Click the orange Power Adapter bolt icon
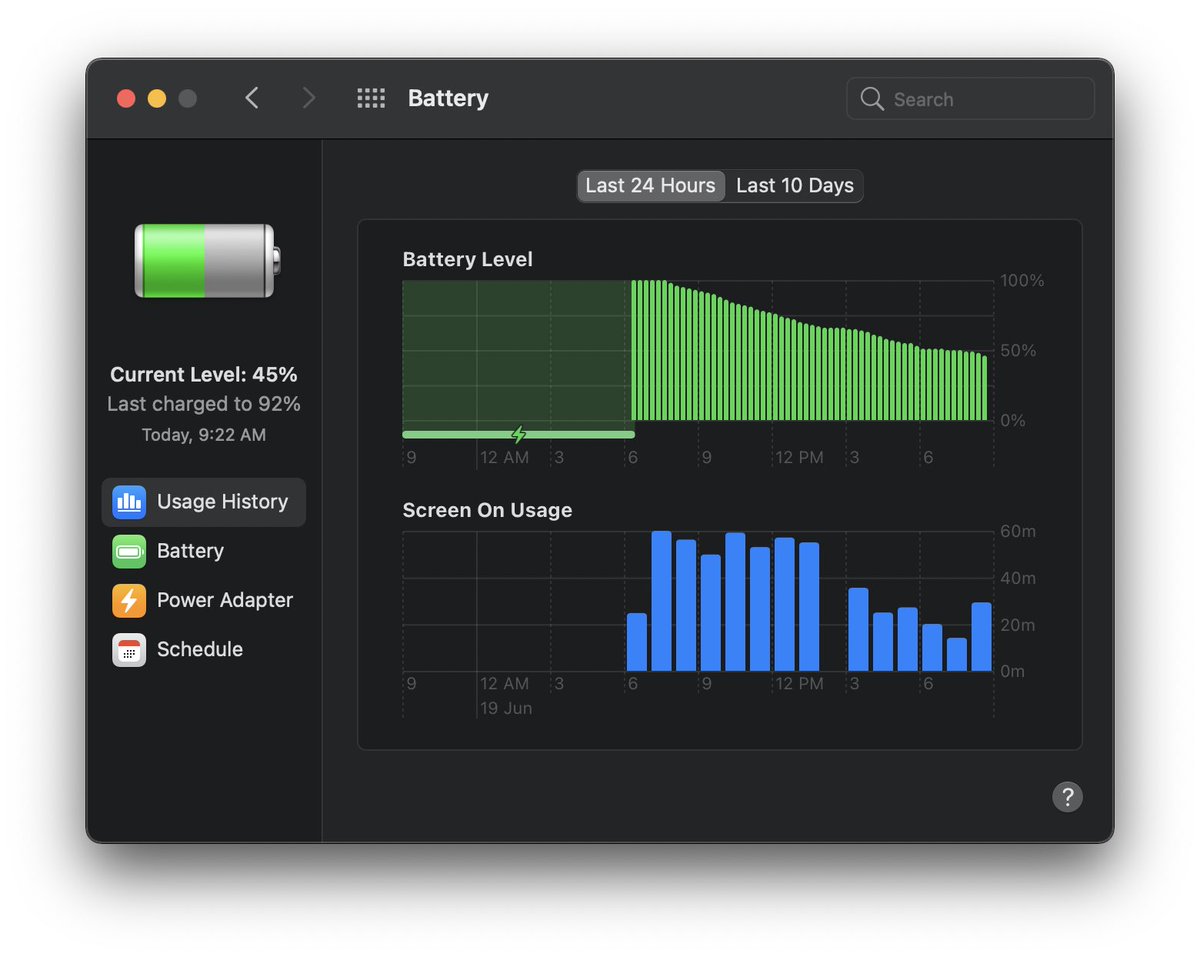 pyautogui.click(x=129, y=600)
